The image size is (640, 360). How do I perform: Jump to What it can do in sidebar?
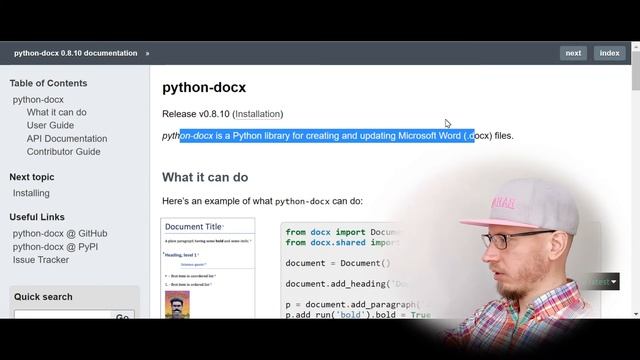click(56, 112)
